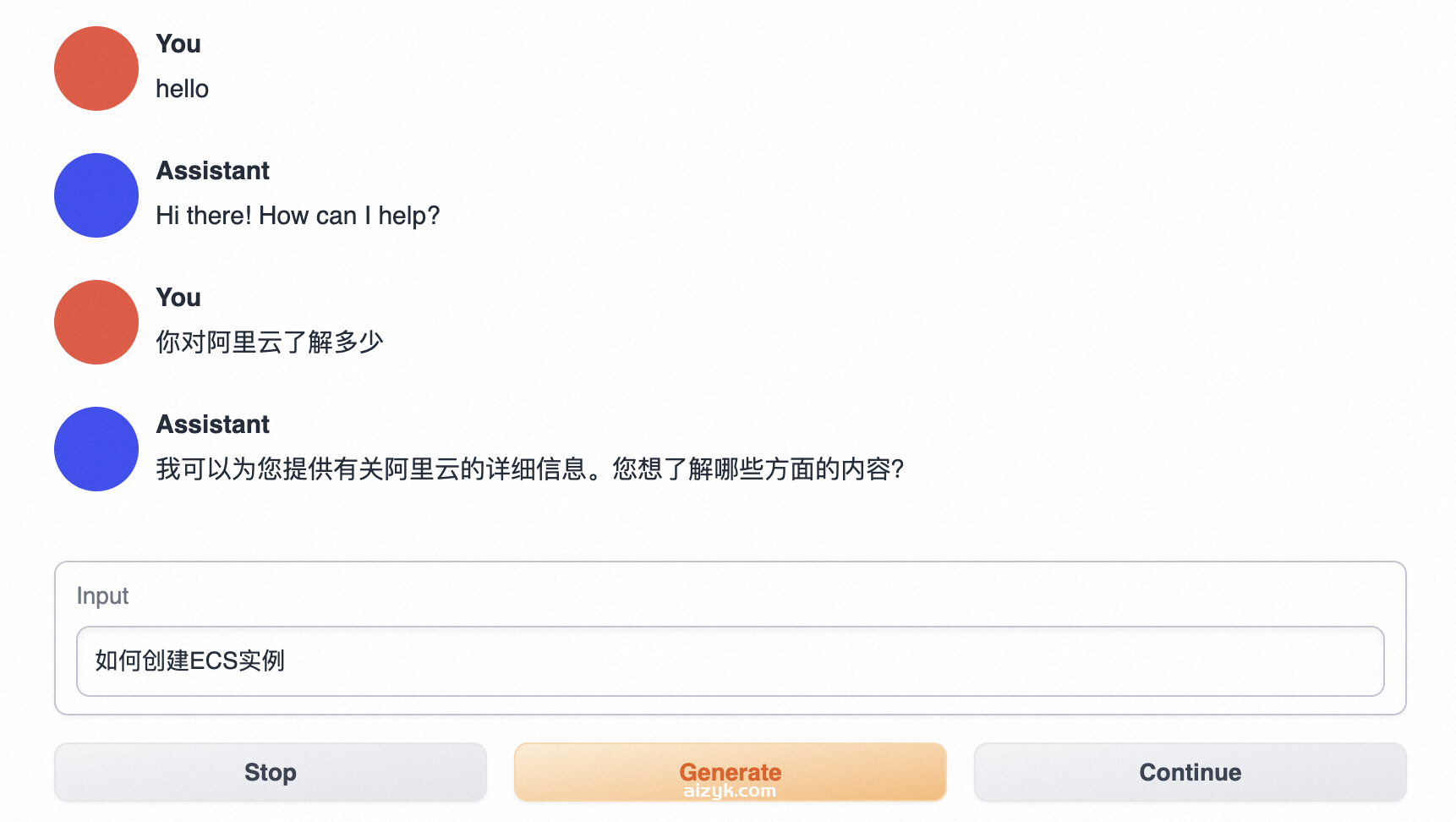Select the hello message text
Image resolution: width=1456 pixels, height=822 pixels.
point(182,88)
